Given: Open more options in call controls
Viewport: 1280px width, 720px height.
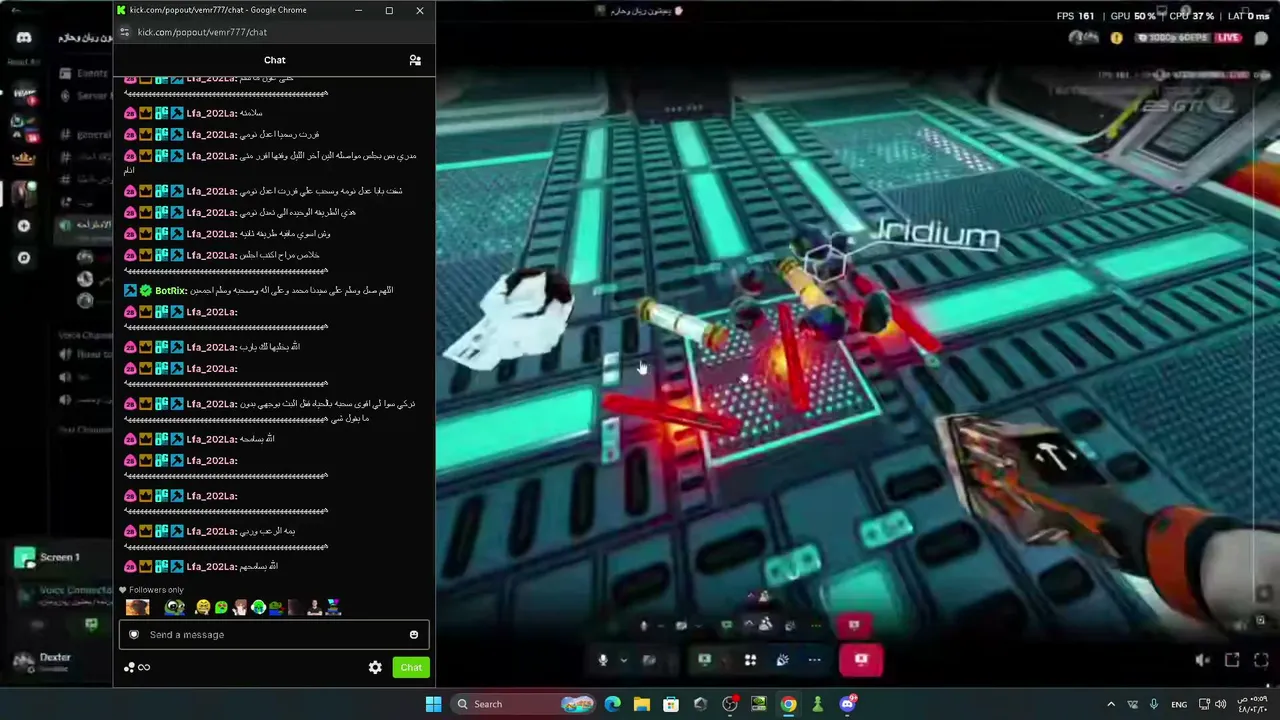Looking at the screenshot, I should tap(814, 660).
